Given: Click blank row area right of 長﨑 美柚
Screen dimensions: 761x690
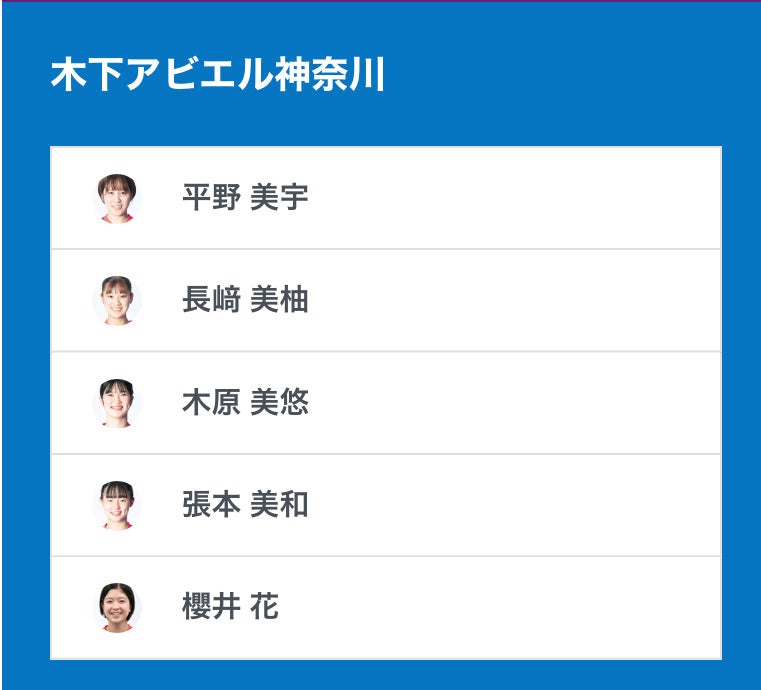Looking at the screenshot, I should click(x=520, y=300).
